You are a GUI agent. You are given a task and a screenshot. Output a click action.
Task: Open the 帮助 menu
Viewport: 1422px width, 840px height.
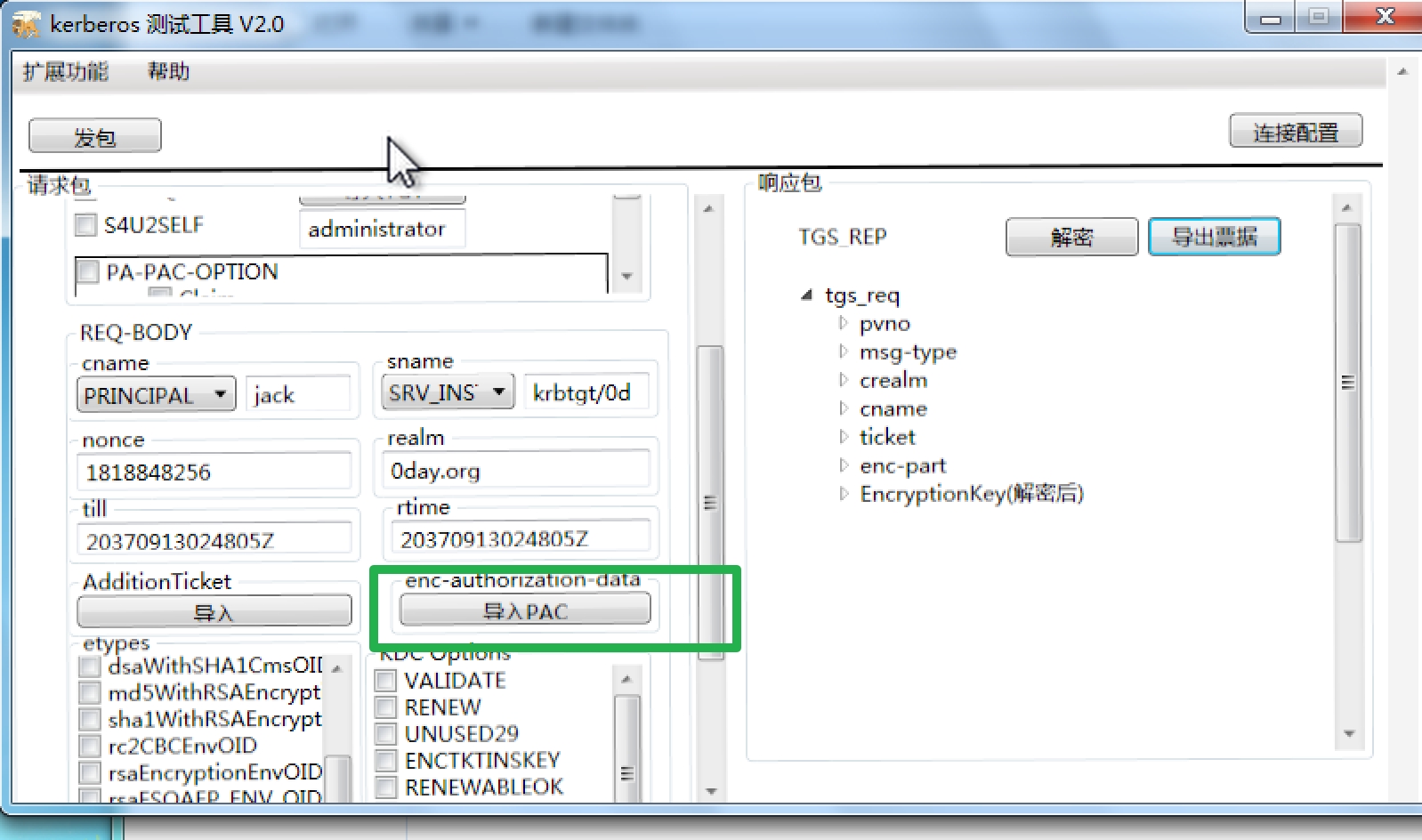point(168,71)
